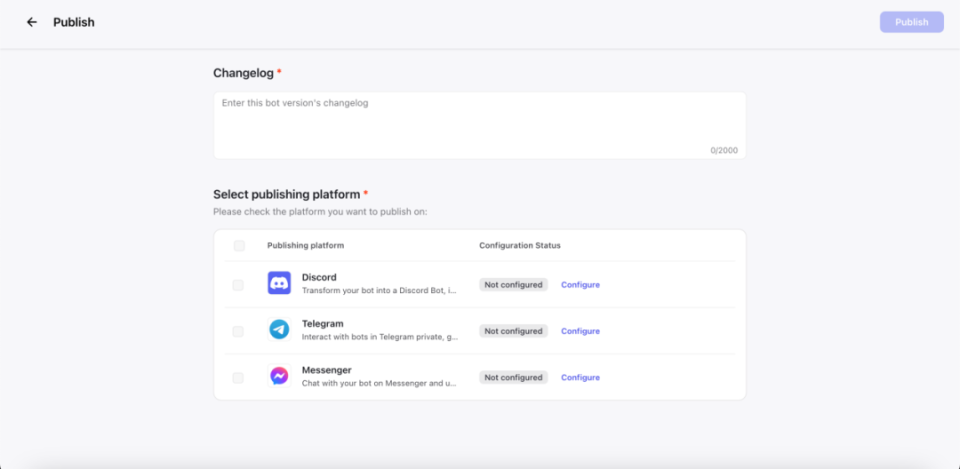Select the Telegram platform name
The width and height of the screenshot is (960, 469).
[x=322, y=324]
